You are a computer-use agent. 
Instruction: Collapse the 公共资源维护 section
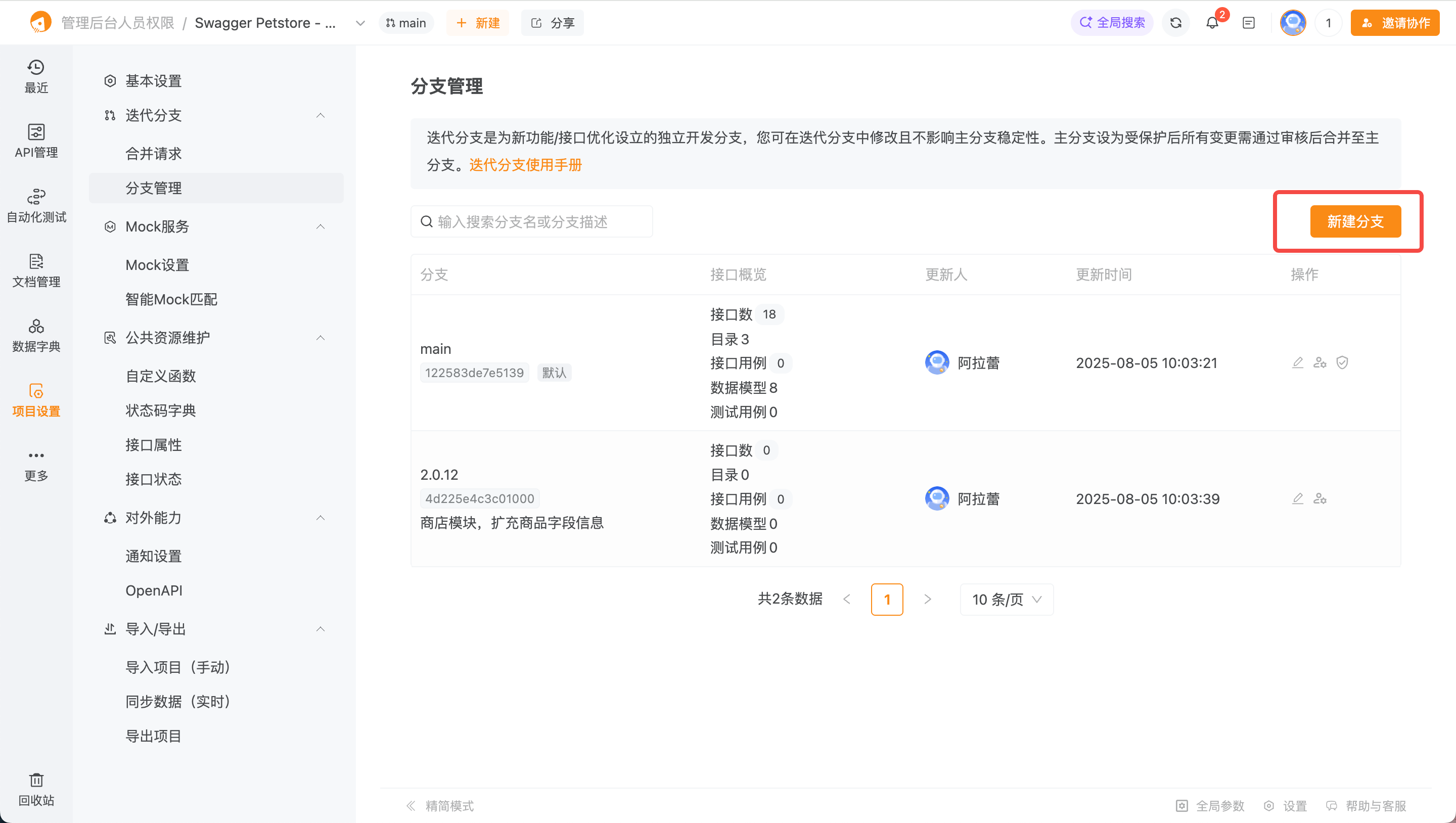321,338
